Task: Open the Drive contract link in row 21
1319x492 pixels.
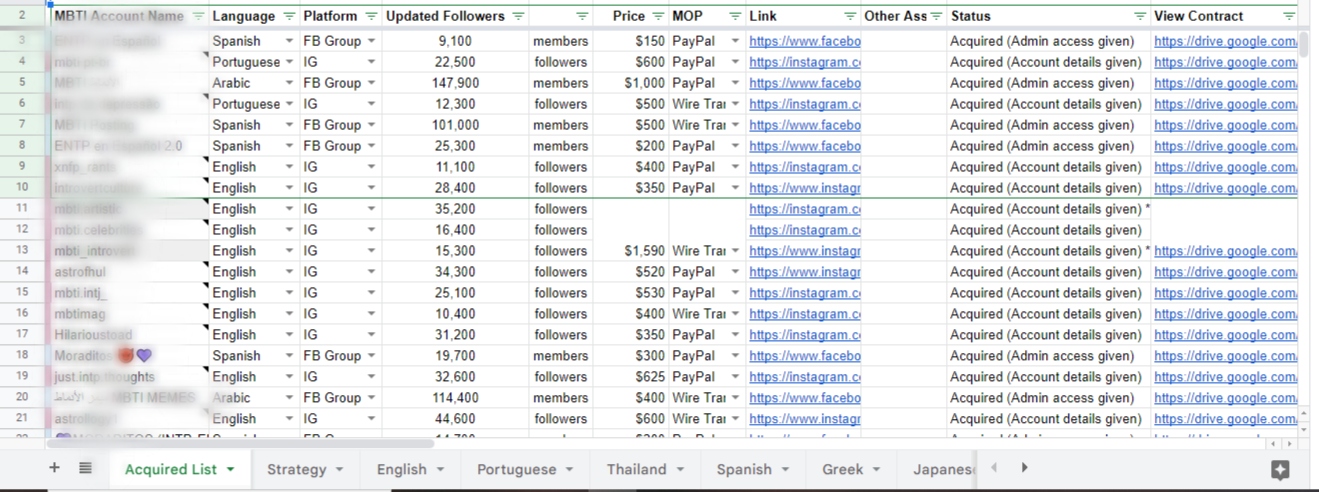Action: pyautogui.click(x=1225, y=420)
